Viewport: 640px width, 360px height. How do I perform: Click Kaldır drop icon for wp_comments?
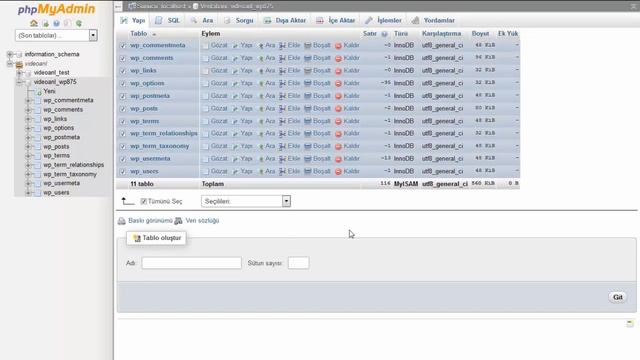pyautogui.click(x=338, y=58)
